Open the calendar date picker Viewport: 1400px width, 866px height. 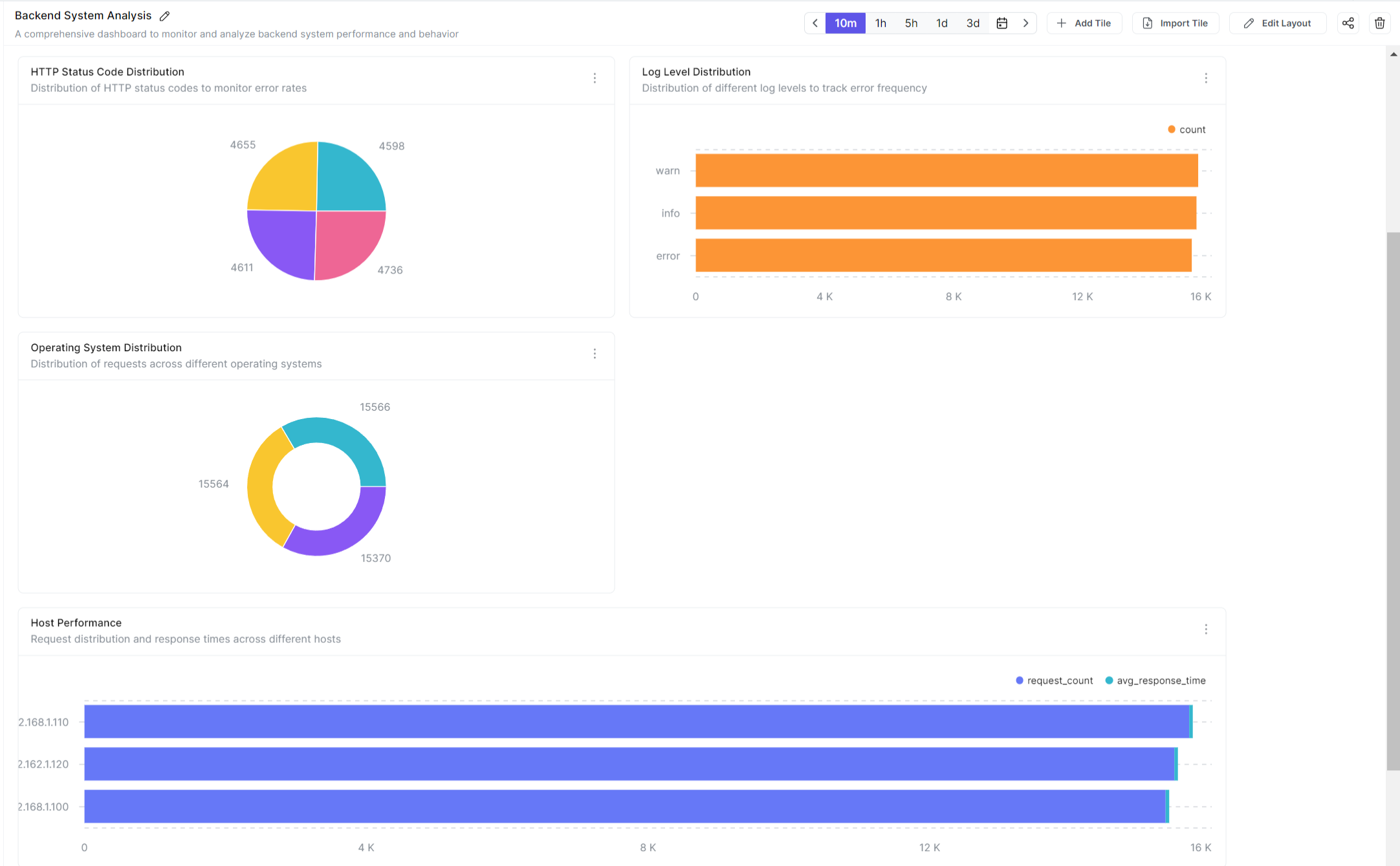(x=1001, y=23)
